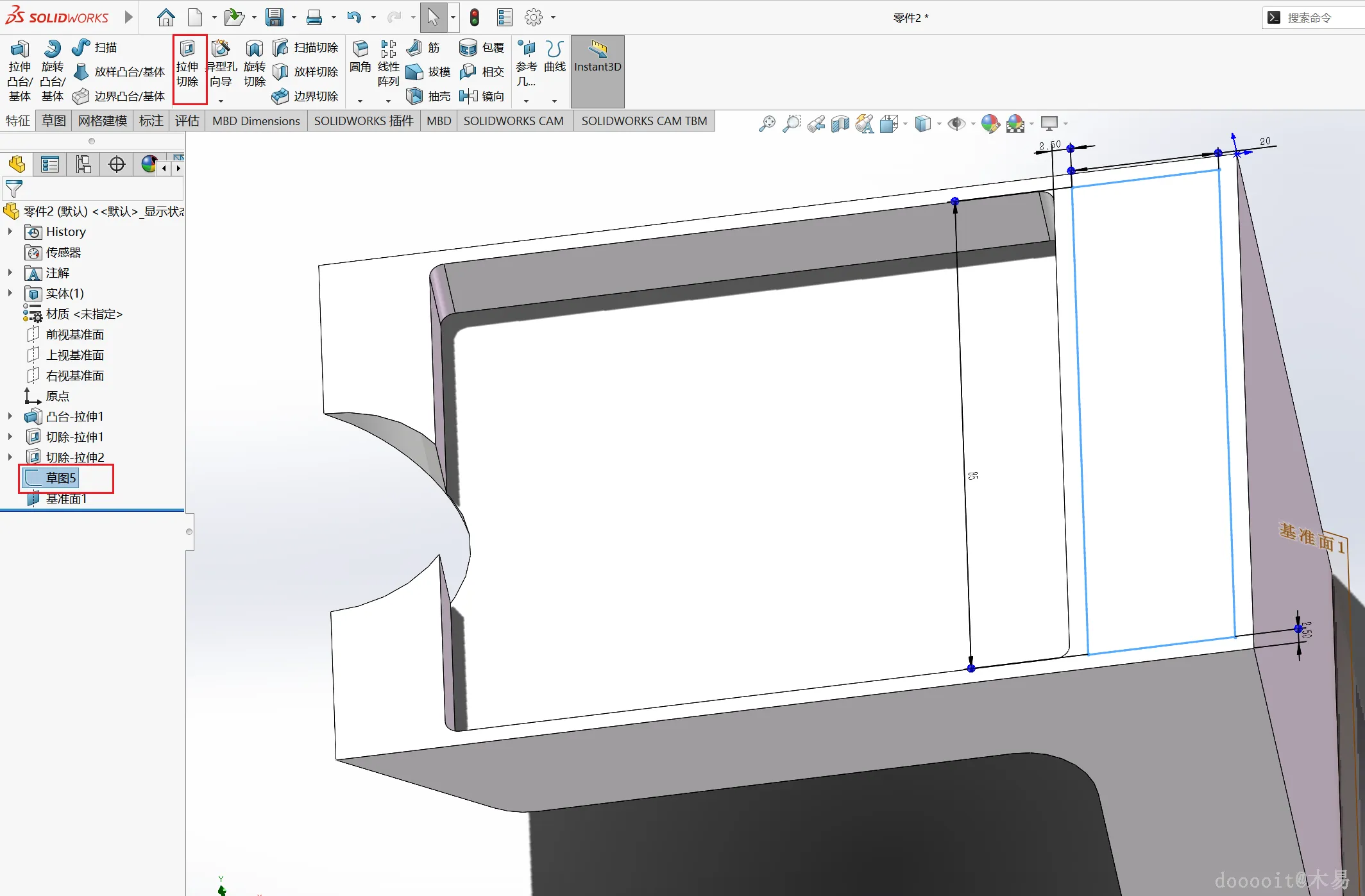Open the SOLIDWORKS CAM tab
Image resolution: width=1365 pixels, height=896 pixels.
(x=513, y=121)
